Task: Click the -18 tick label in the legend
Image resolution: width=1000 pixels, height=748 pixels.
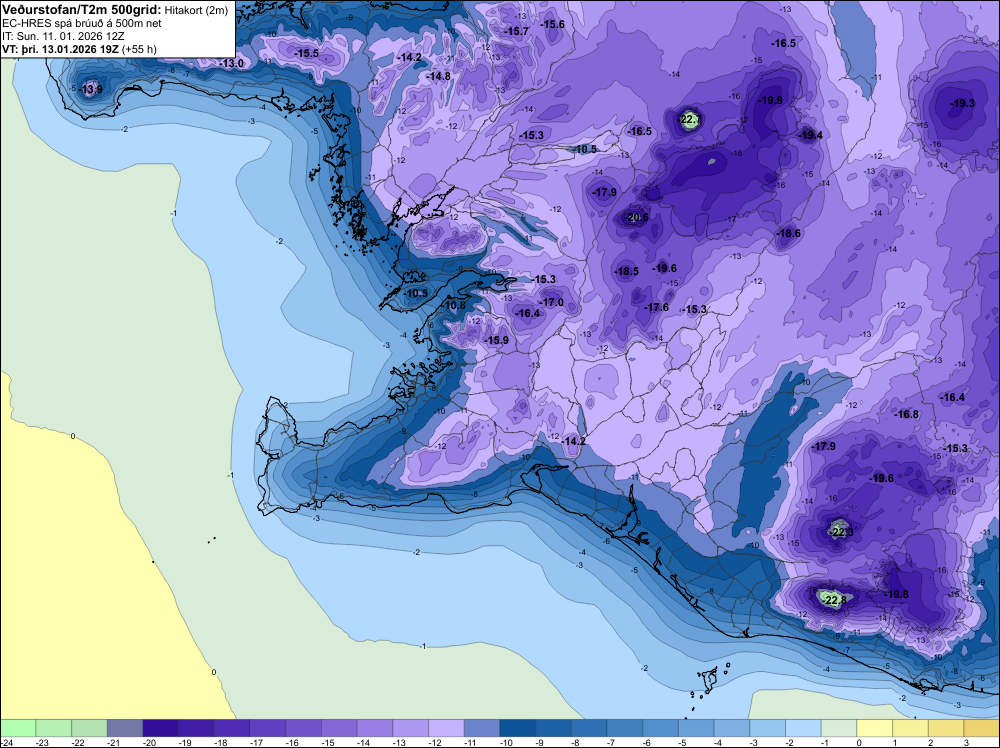Action: [221, 742]
